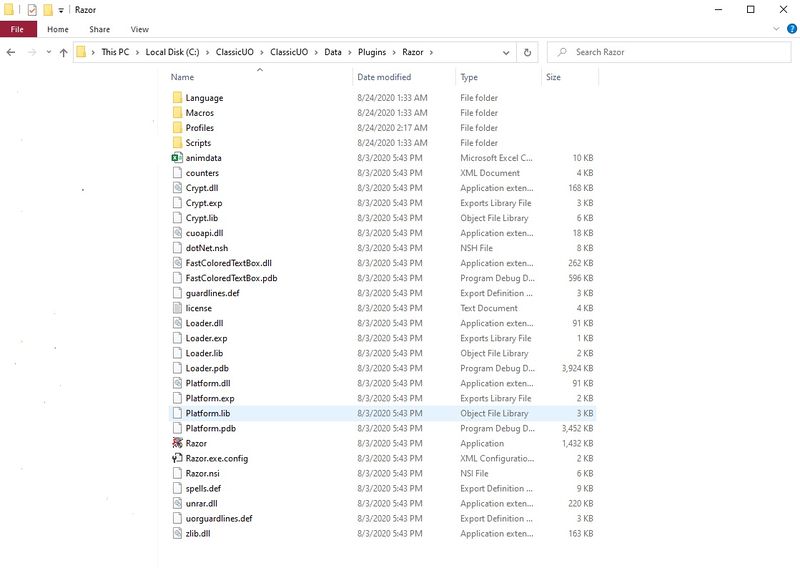Screen dimensions: 800x568
Task: Select the Macros folder icon
Action: click(x=177, y=113)
